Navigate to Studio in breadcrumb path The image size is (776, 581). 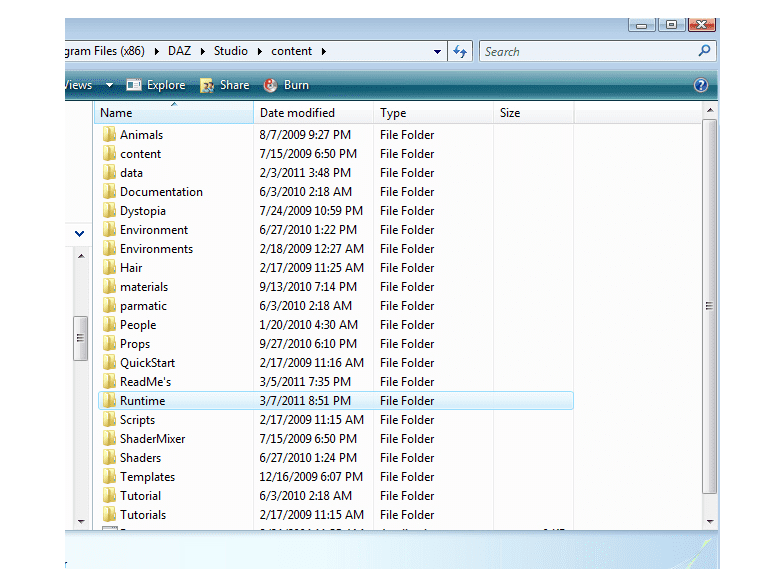pos(230,51)
